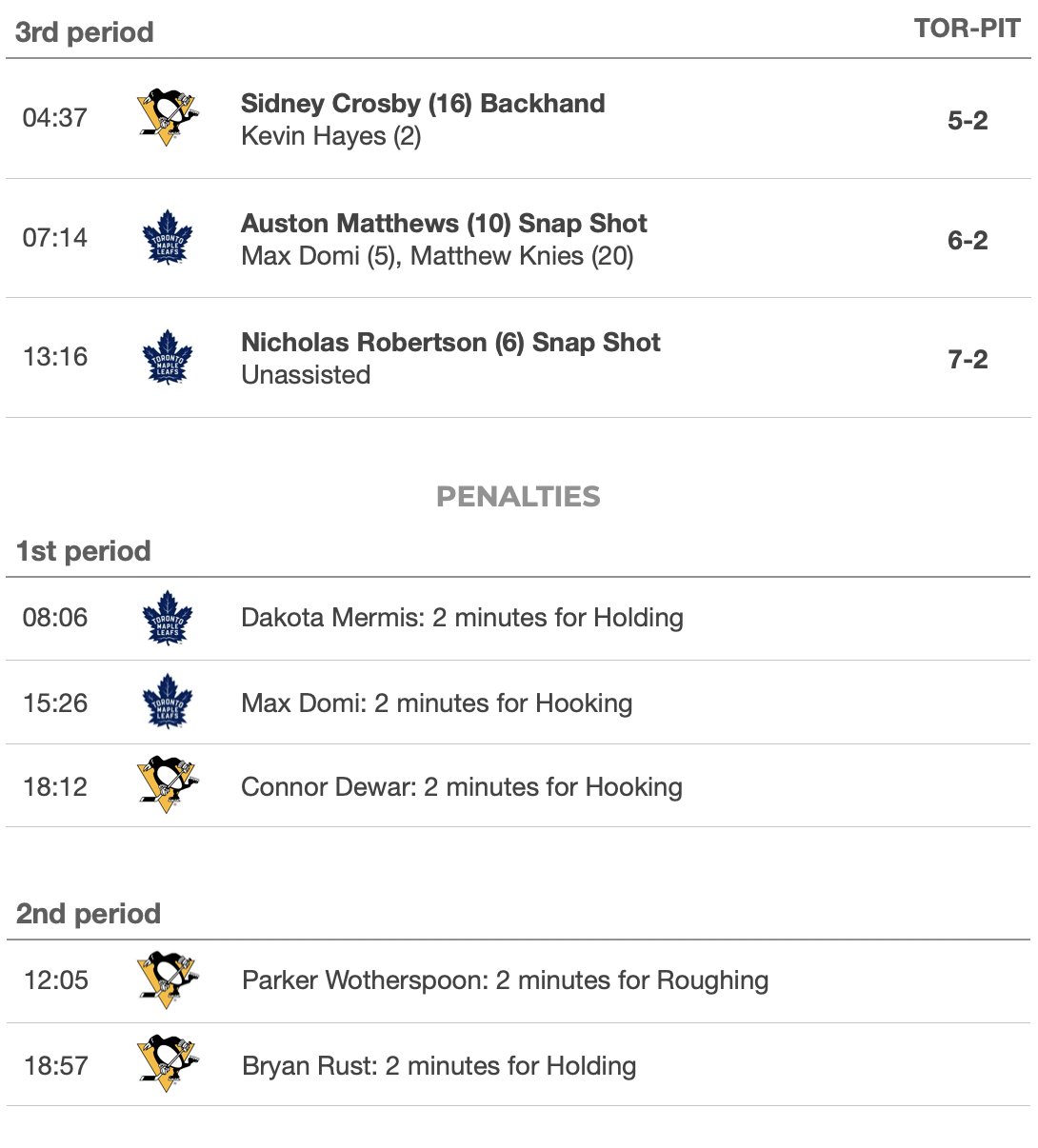This screenshot has width=1038, height=1148.
Task: Select Parker Wotherspoon roughing penalty row
Action: click(505, 980)
